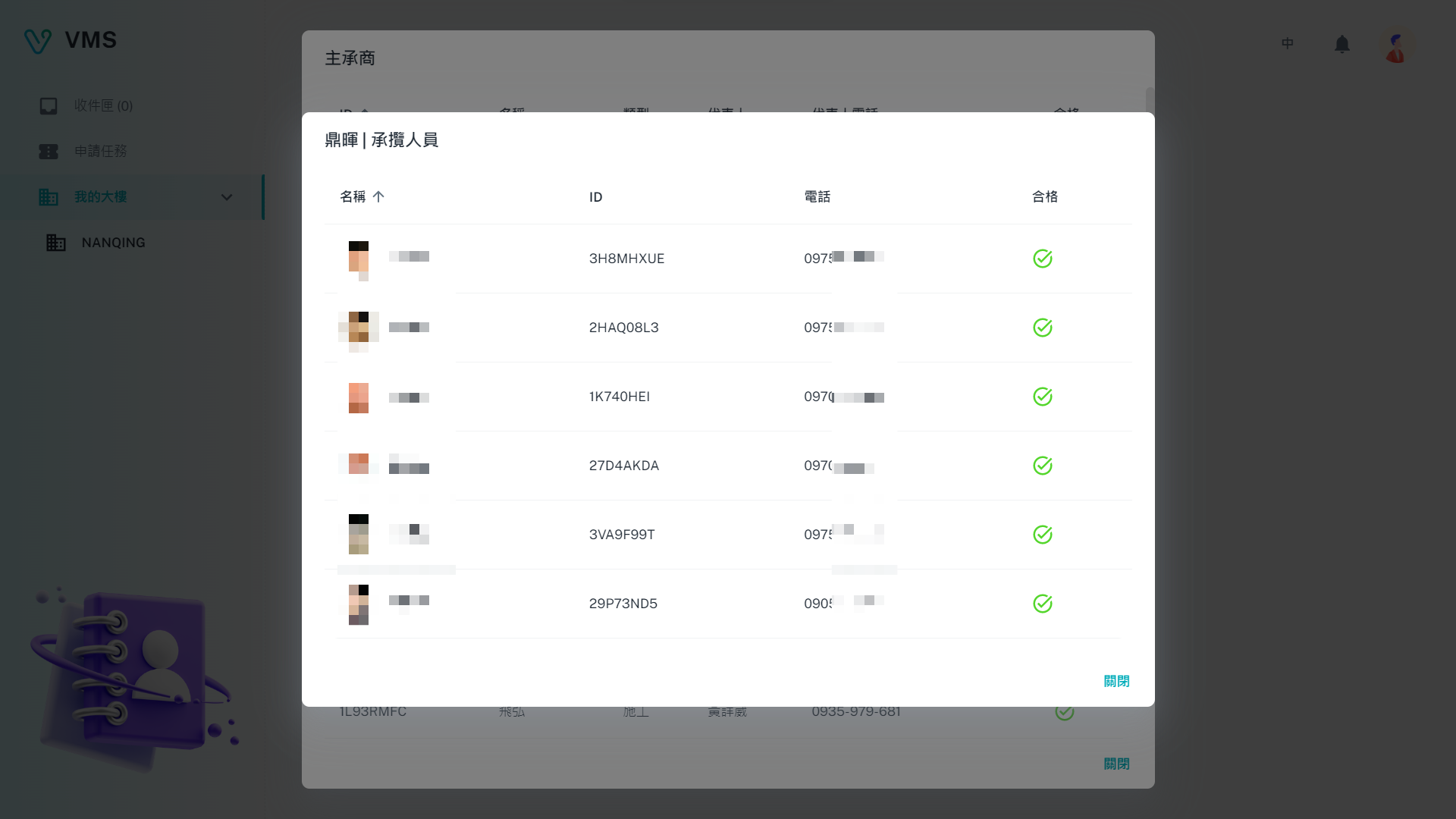This screenshot has width=1456, height=819.
Task: Open 申請任務 menu item
Action: tap(100, 152)
